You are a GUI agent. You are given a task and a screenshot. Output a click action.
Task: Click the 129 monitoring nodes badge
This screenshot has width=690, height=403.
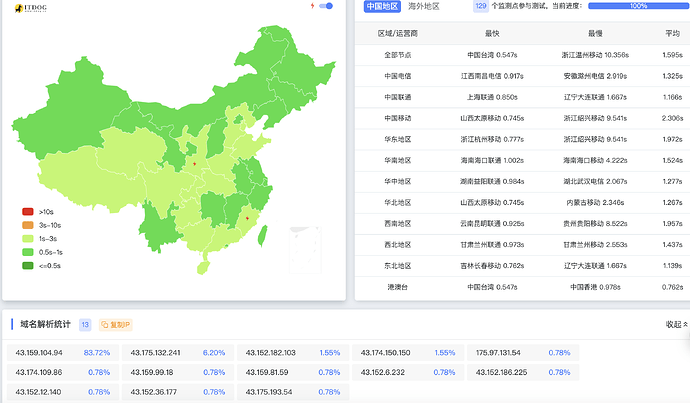pos(481,6)
